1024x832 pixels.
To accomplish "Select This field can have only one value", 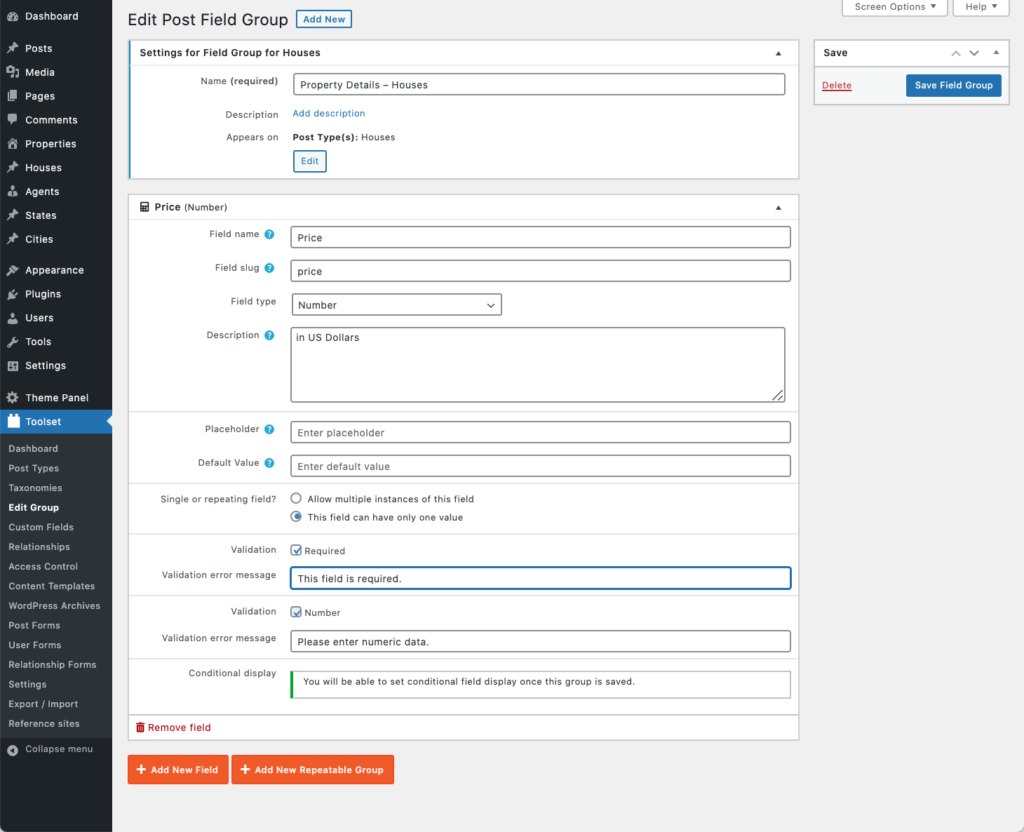I will pyautogui.click(x=296, y=517).
